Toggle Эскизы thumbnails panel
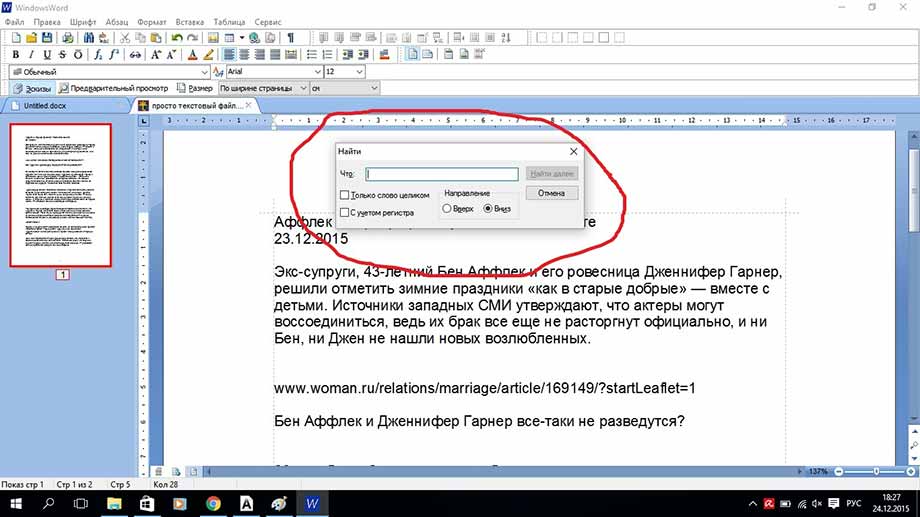Image resolution: width=920 pixels, height=517 pixels. (x=32, y=88)
